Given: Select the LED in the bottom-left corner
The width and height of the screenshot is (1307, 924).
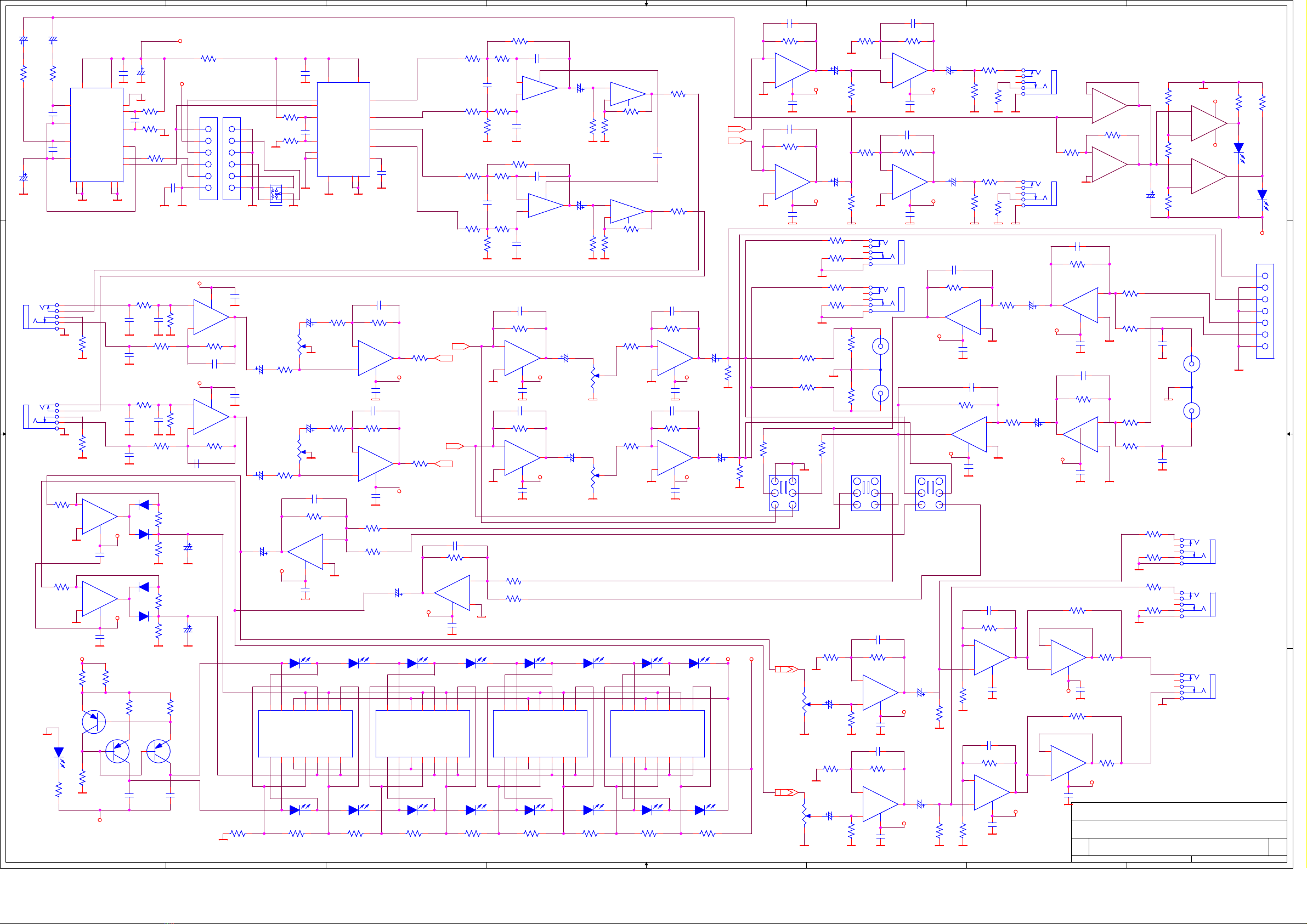Looking at the screenshot, I should click(x=59, y=756).
